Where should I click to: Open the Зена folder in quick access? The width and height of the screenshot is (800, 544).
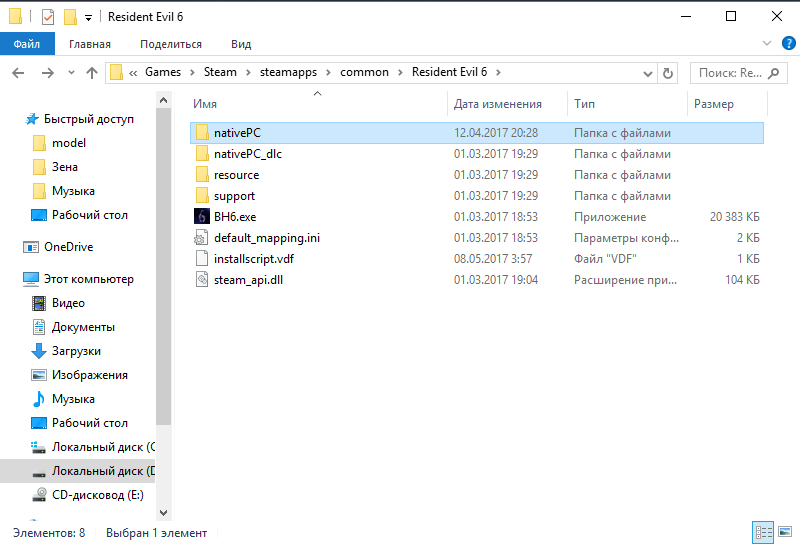(x=56, y=167)
